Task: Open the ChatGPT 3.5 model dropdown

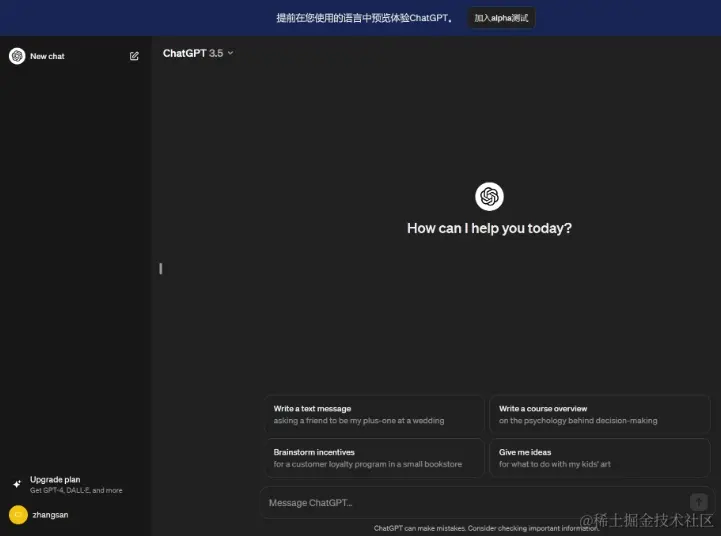Action: (x=198, y=53)
